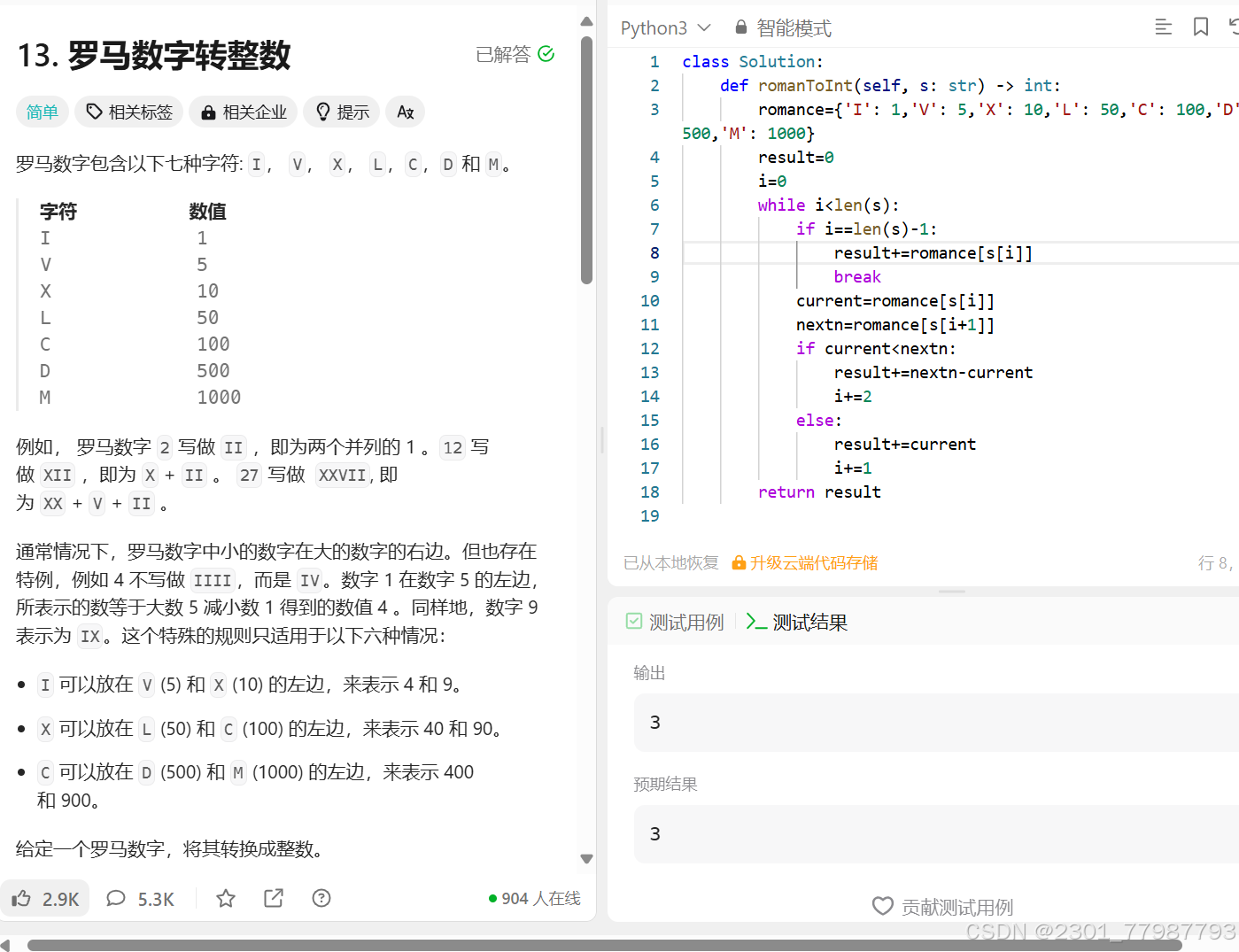Viewport: 1239px width, 952px height.
Task: Open the Python3 language selector dropdown
Action: [x=664, y=27]
